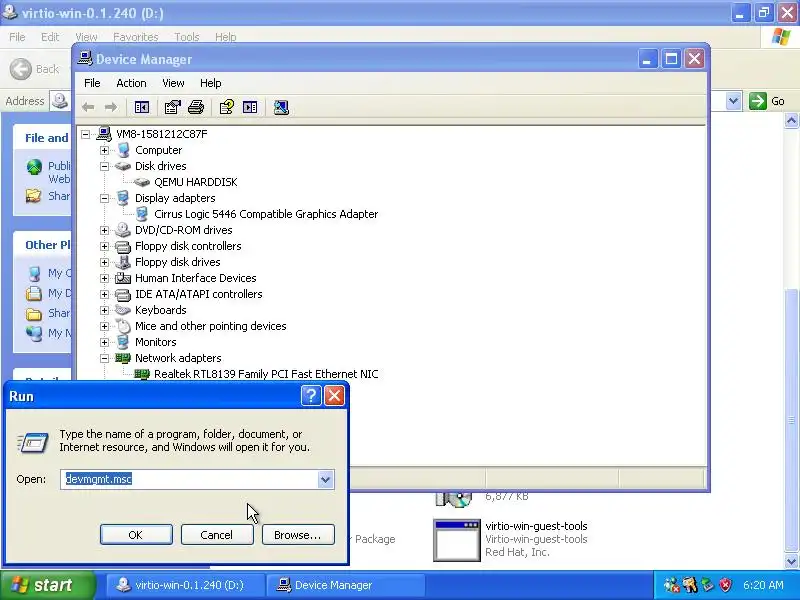Expand the Floppy disk drives node

105,262
